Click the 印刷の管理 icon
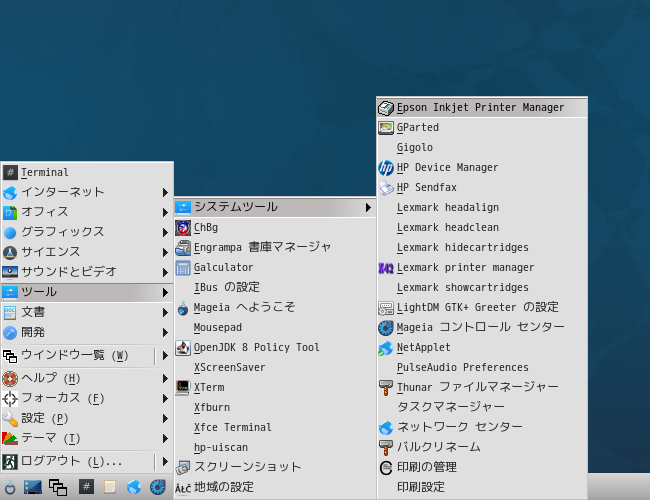 pos(386,468)
